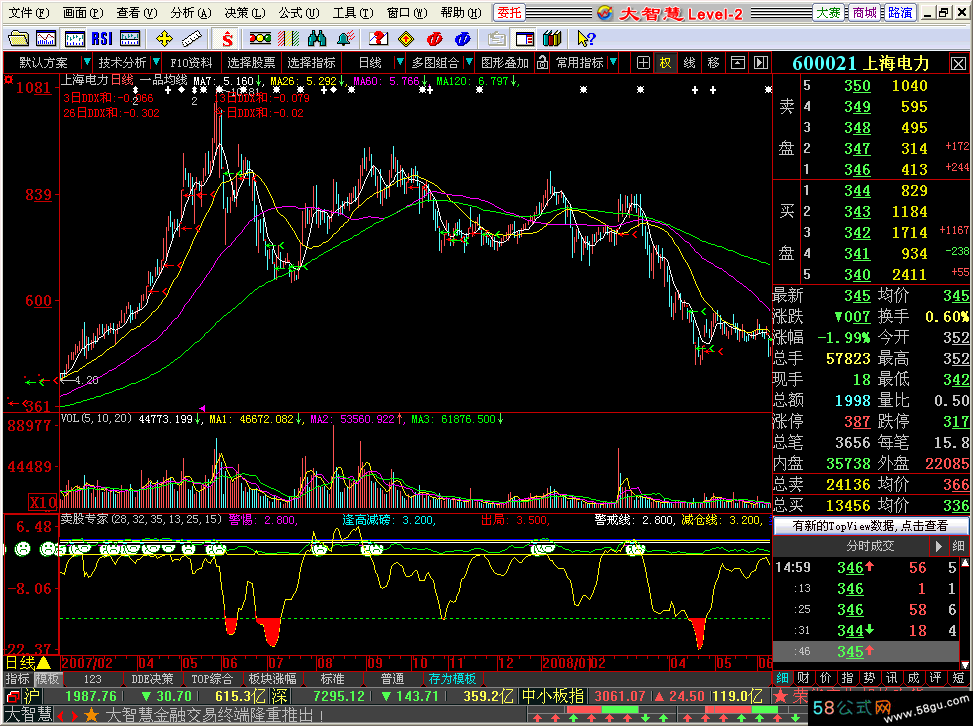Open the RSI indicator icon
This screenshot has width=973, height=726.
(x=102, y=39)
